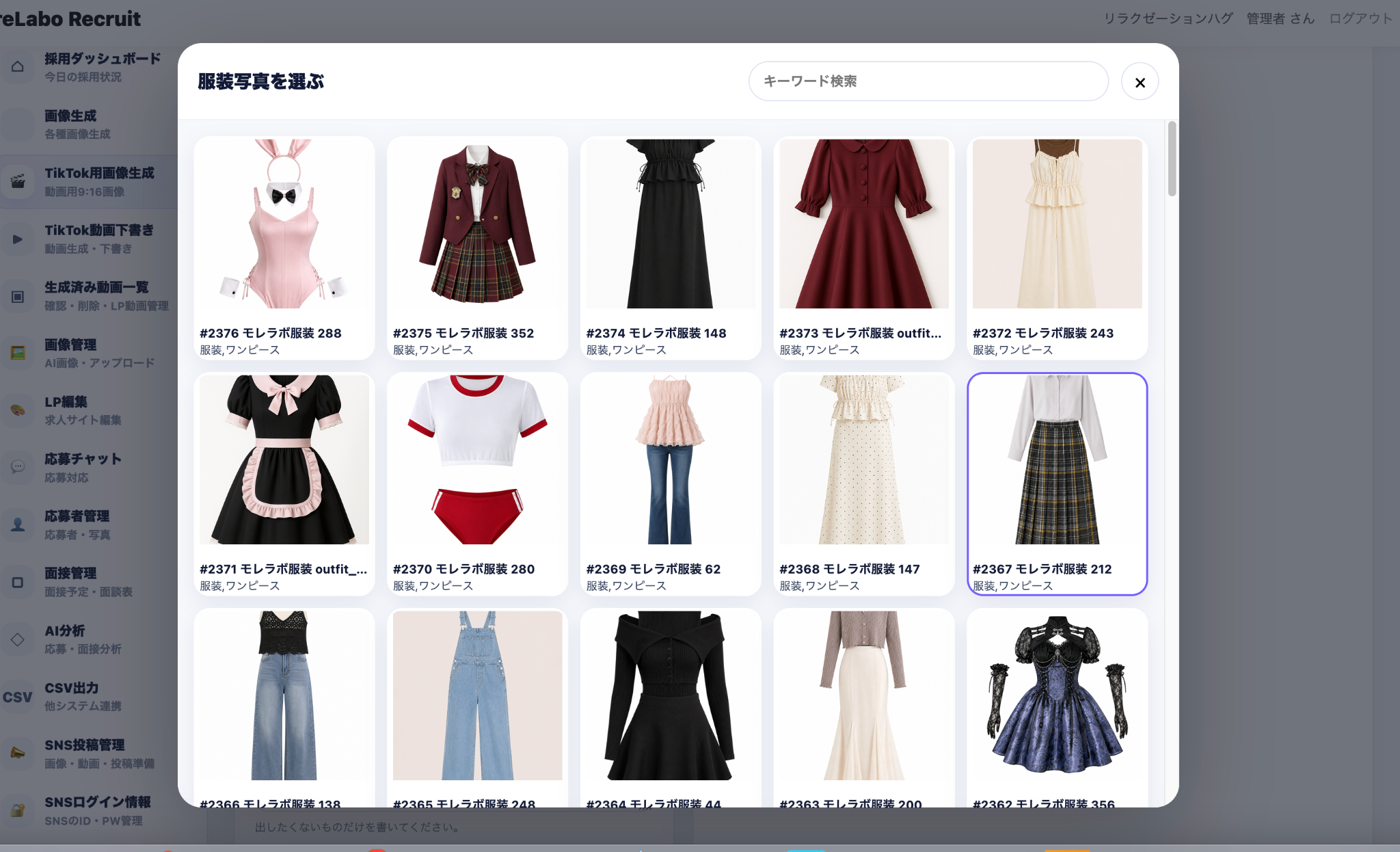Click the title "#2374 モレラボ服装 148"

point(656,333)
